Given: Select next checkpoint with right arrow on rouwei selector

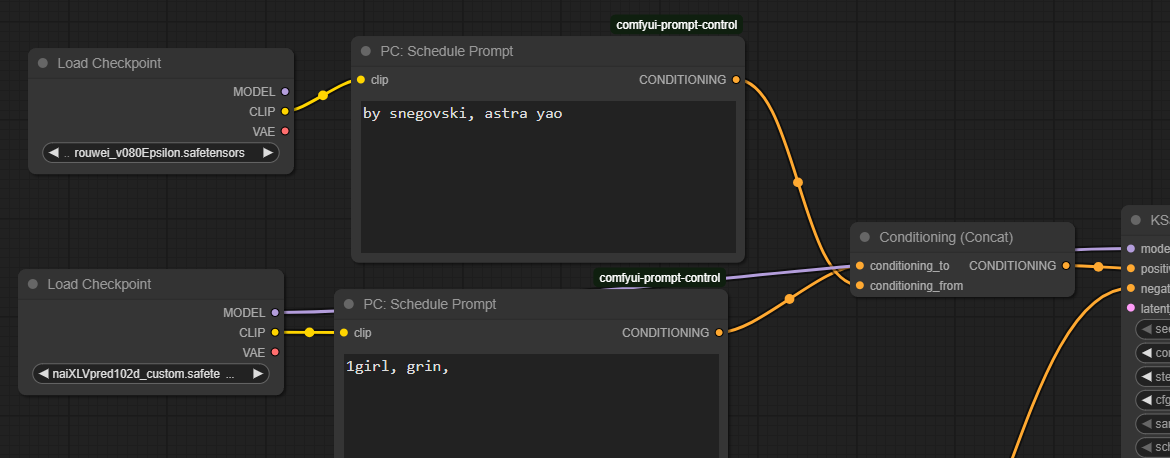Looking at the screenshot, I should pyautogui.click(x=268, y=153).
